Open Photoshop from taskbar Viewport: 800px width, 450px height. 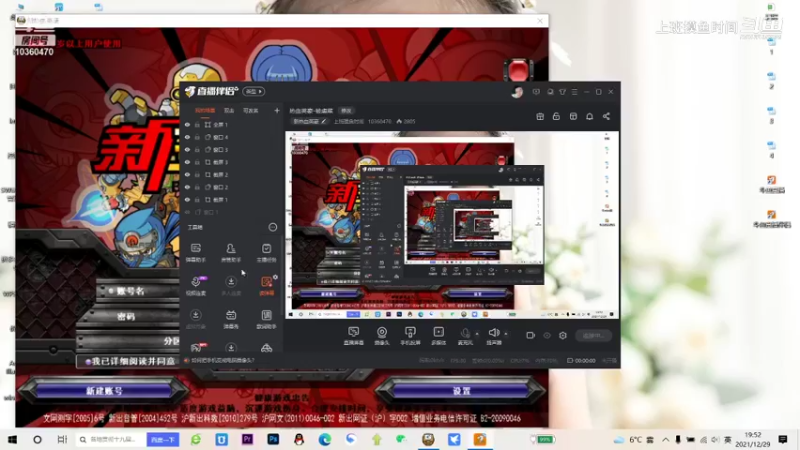(x=273, y=439)
